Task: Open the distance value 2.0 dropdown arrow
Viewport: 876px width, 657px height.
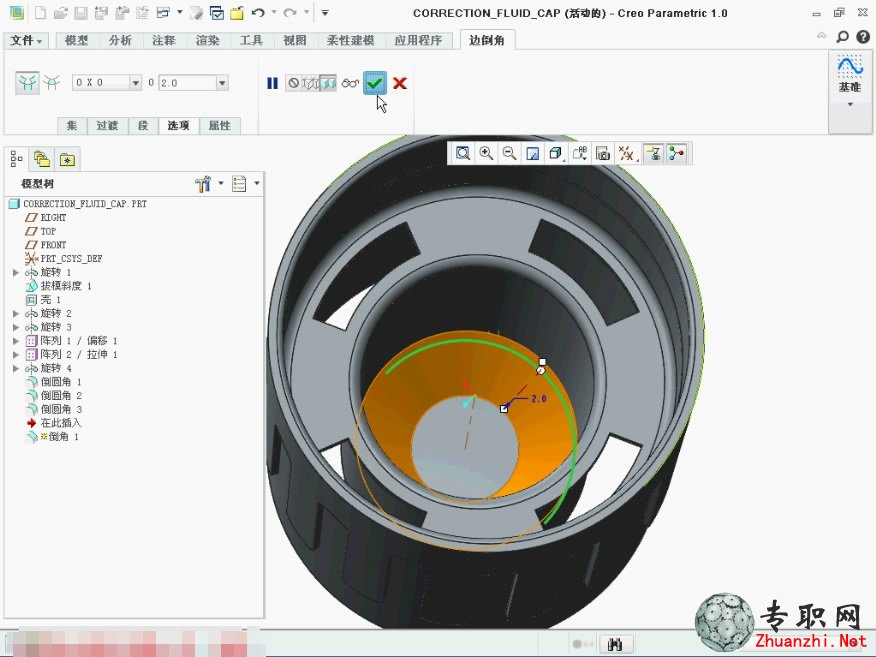Action: 222,83
